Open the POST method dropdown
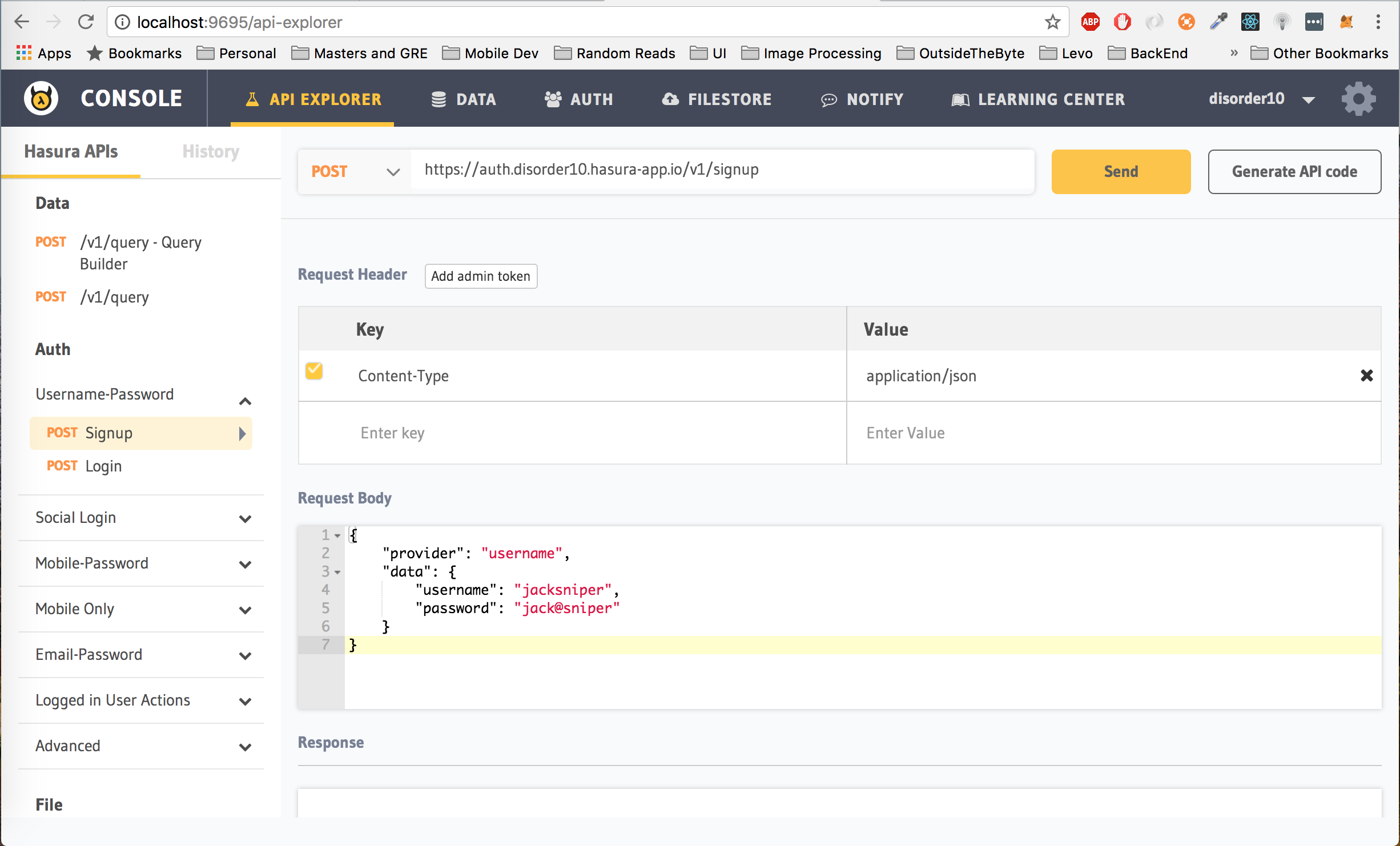This screenshot has width=1400, height=846. coord(354,171)
